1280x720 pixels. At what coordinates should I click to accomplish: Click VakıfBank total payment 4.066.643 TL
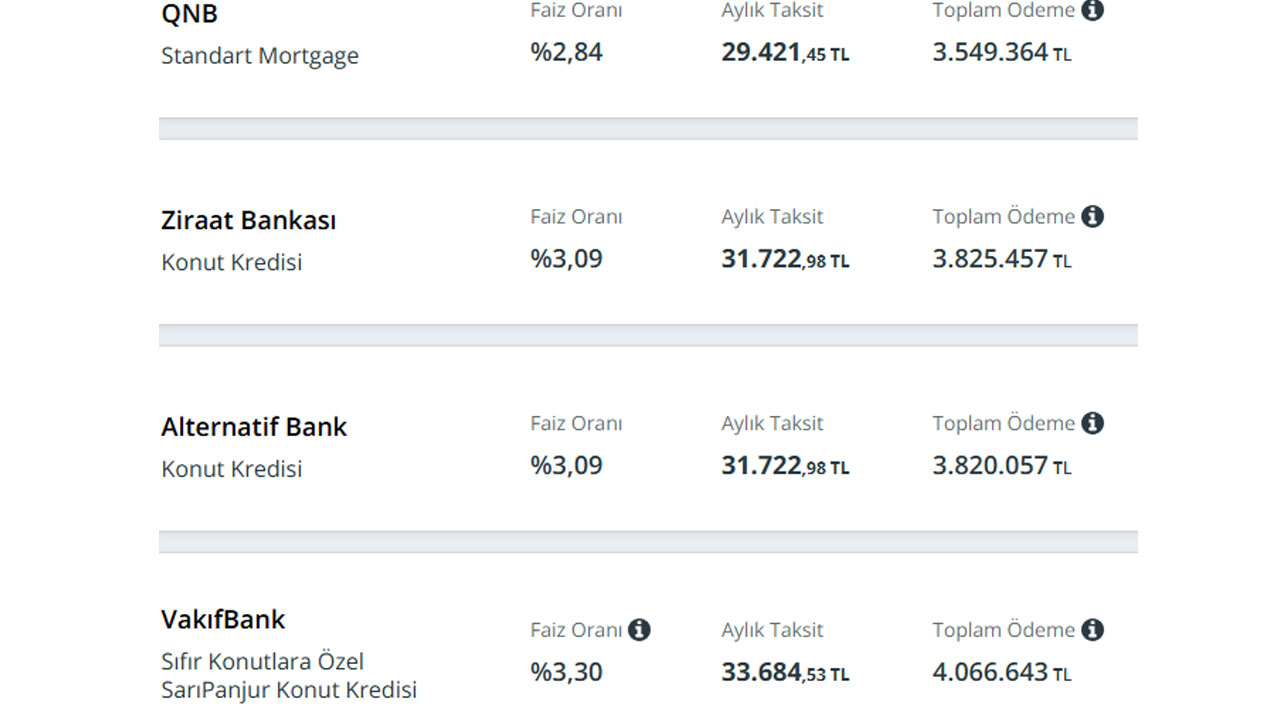click(1002, 671)
